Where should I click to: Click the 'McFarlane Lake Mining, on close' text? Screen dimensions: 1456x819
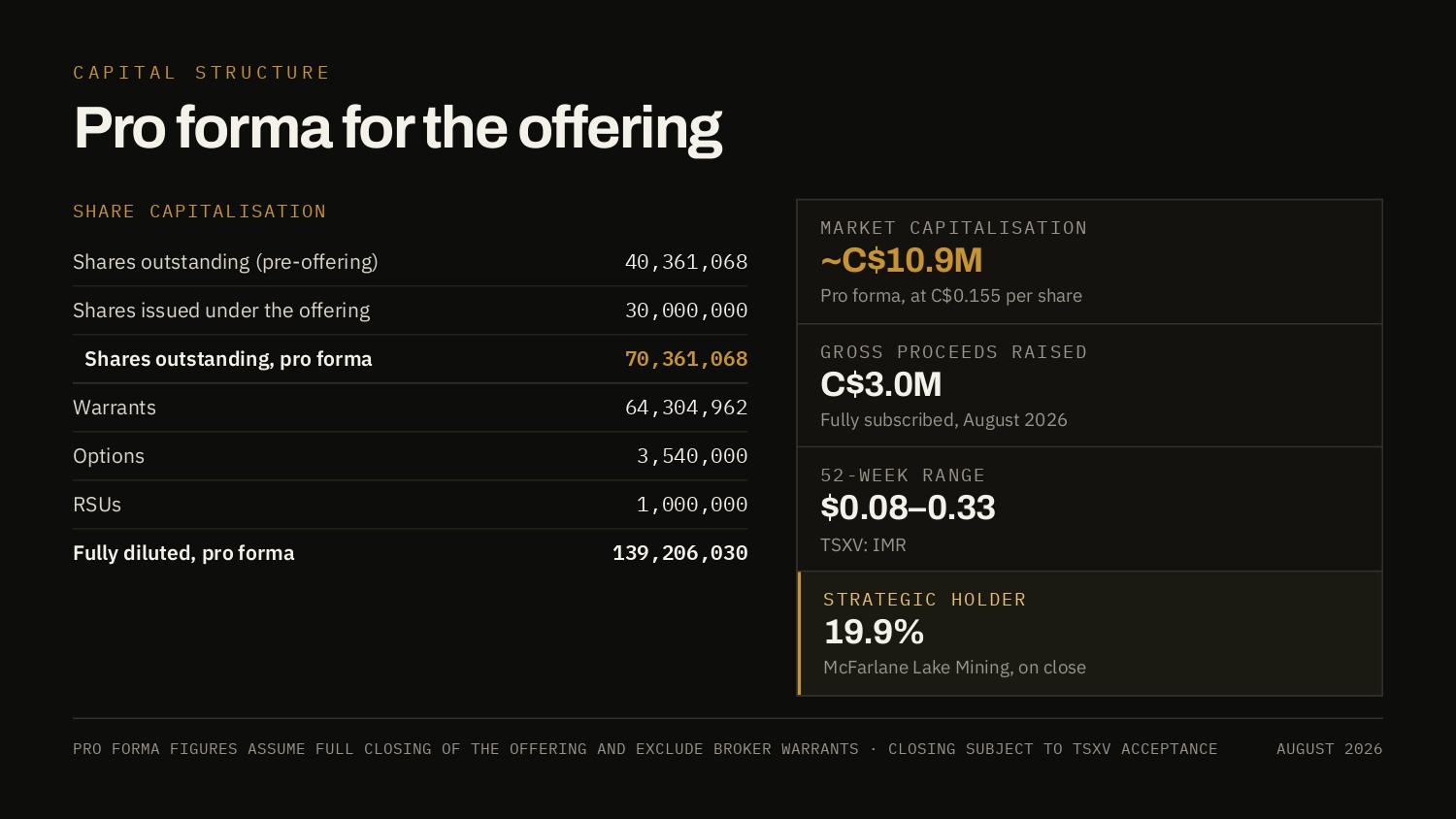point(954,668)
